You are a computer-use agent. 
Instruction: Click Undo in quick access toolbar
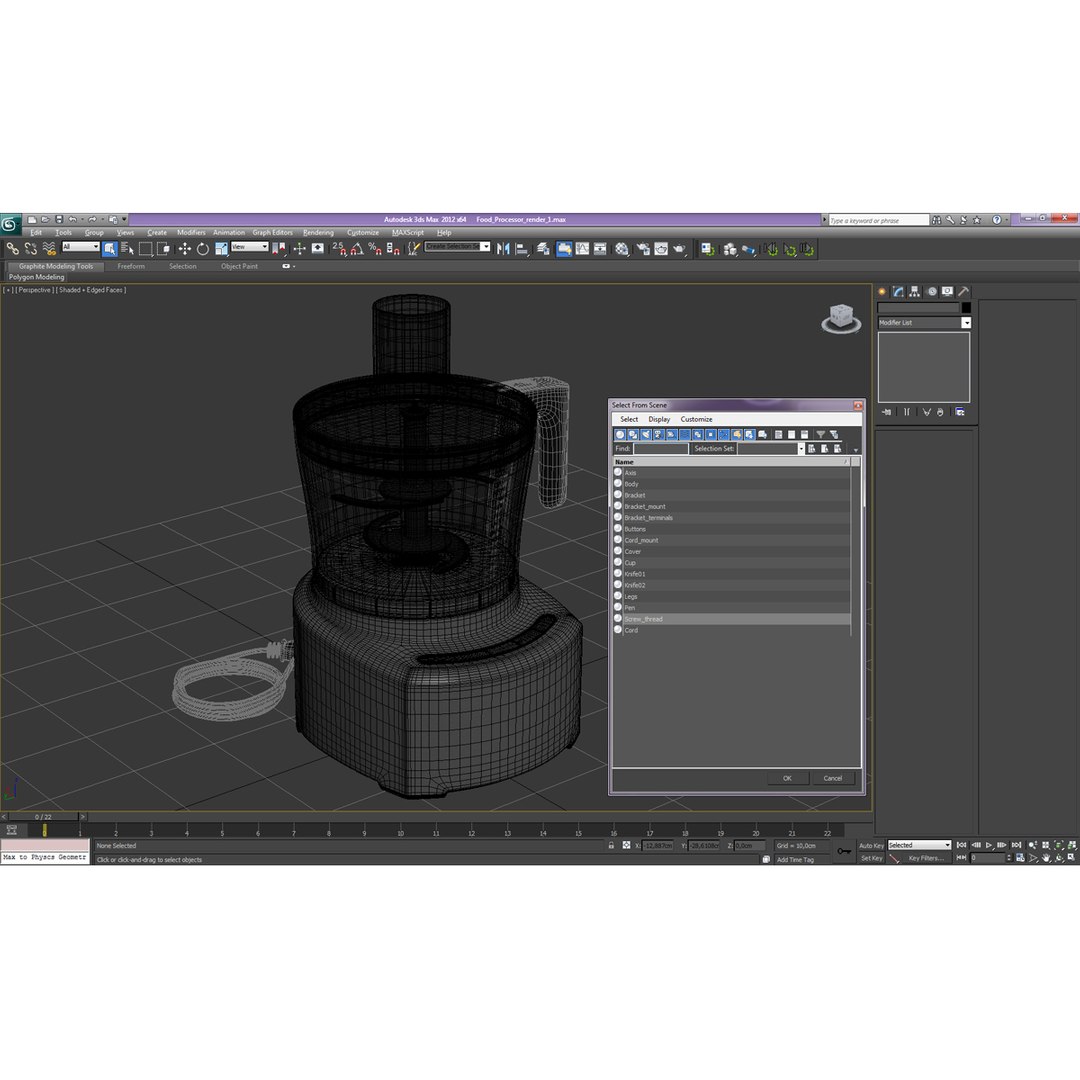click(72, 219)
